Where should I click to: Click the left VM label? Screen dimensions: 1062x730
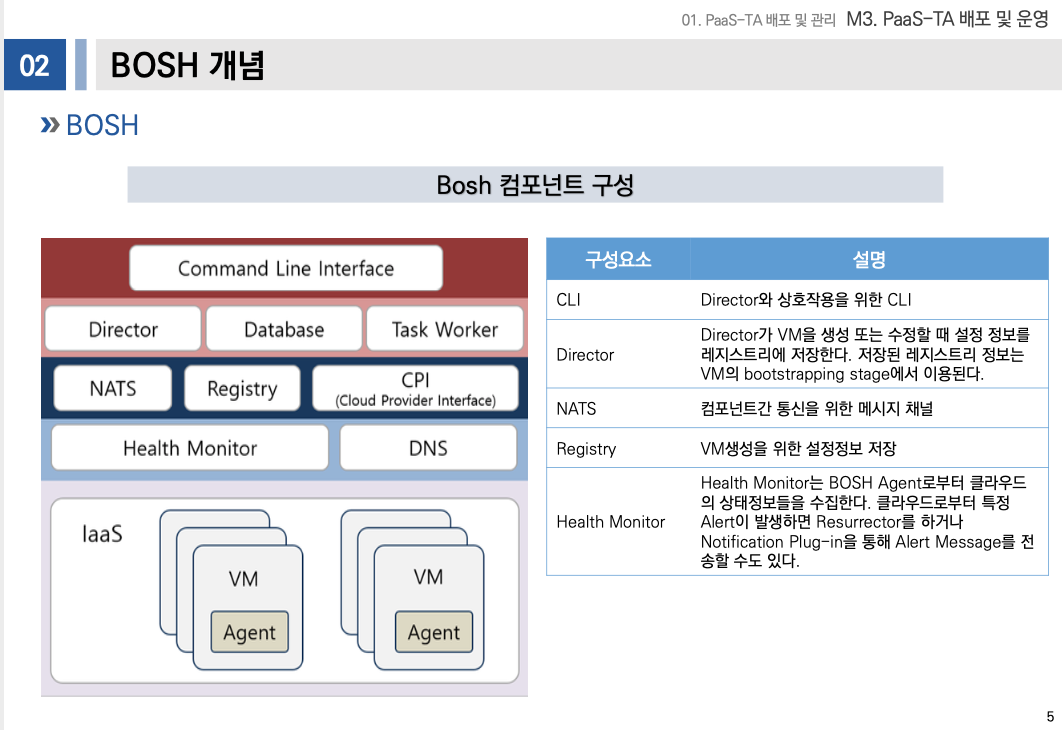pyautogui.click(x=243, y=579)
